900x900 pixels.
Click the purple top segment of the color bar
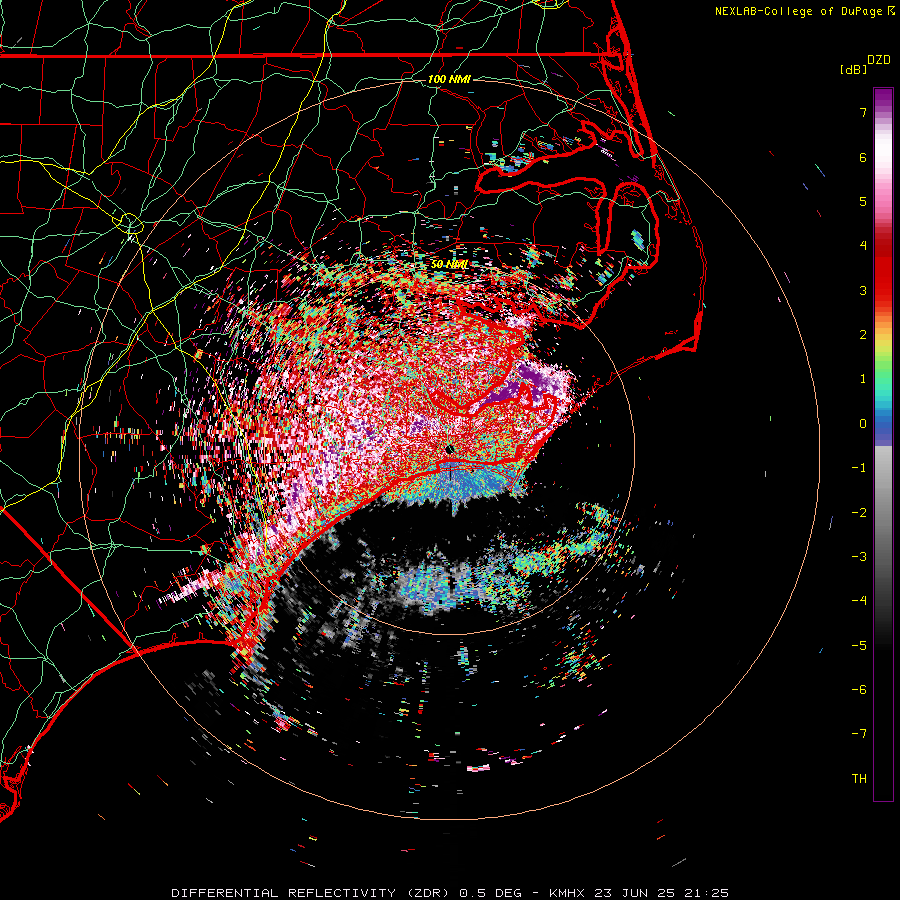883,99
